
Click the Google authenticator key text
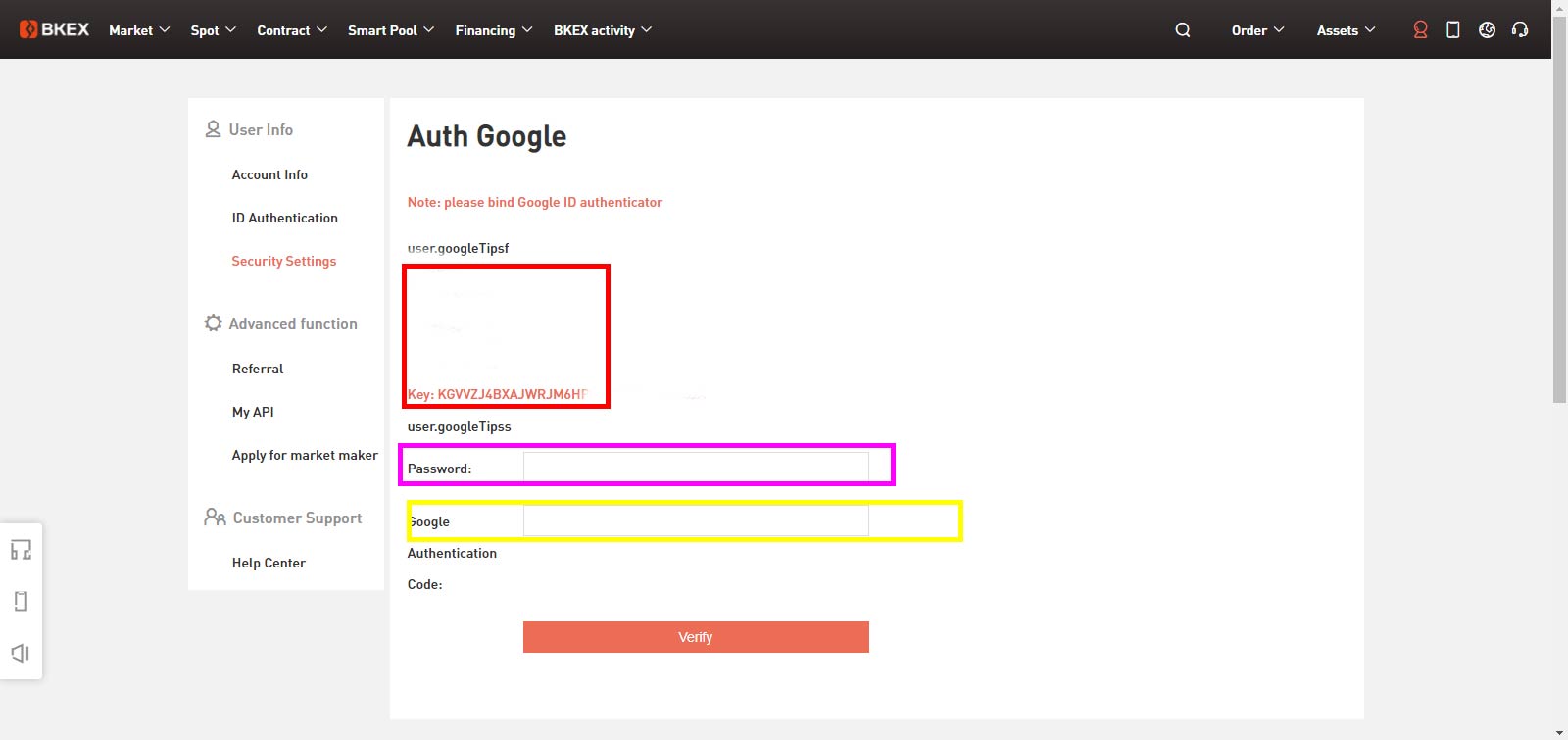[x=498, y=394]
